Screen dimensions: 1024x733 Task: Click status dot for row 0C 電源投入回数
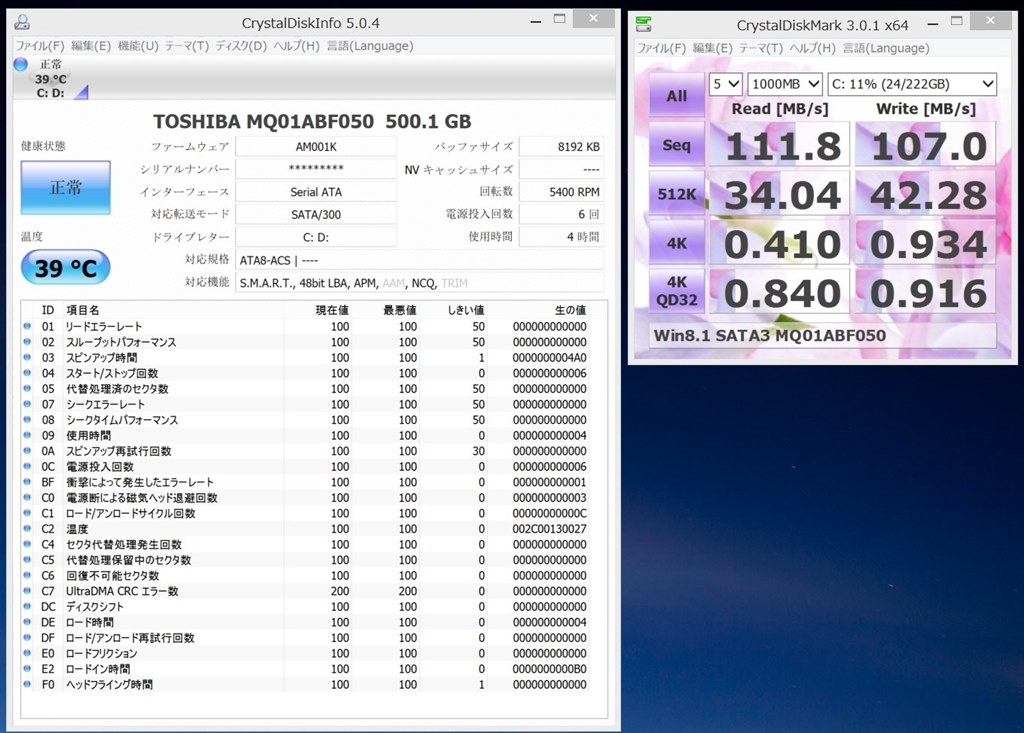point(27,466)
